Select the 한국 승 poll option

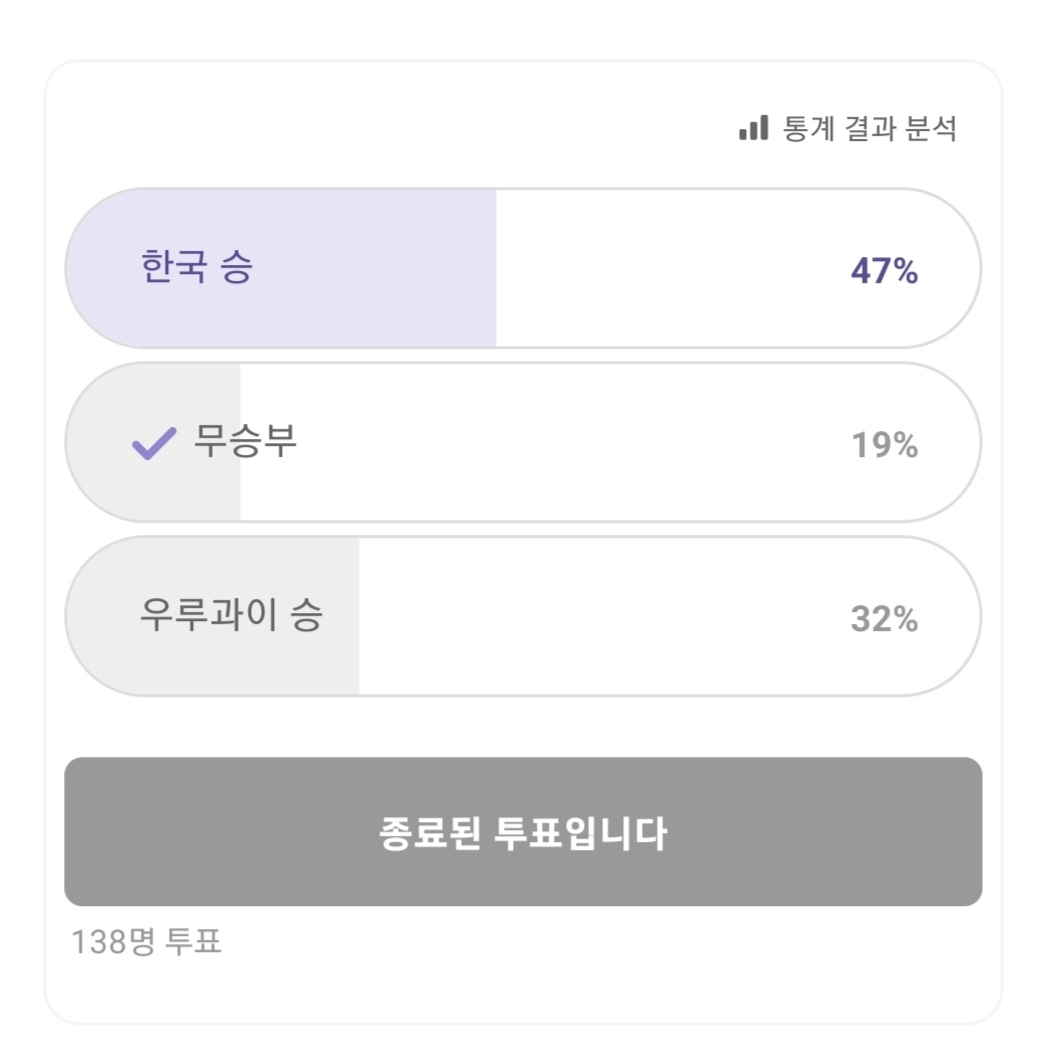[523, 268]
